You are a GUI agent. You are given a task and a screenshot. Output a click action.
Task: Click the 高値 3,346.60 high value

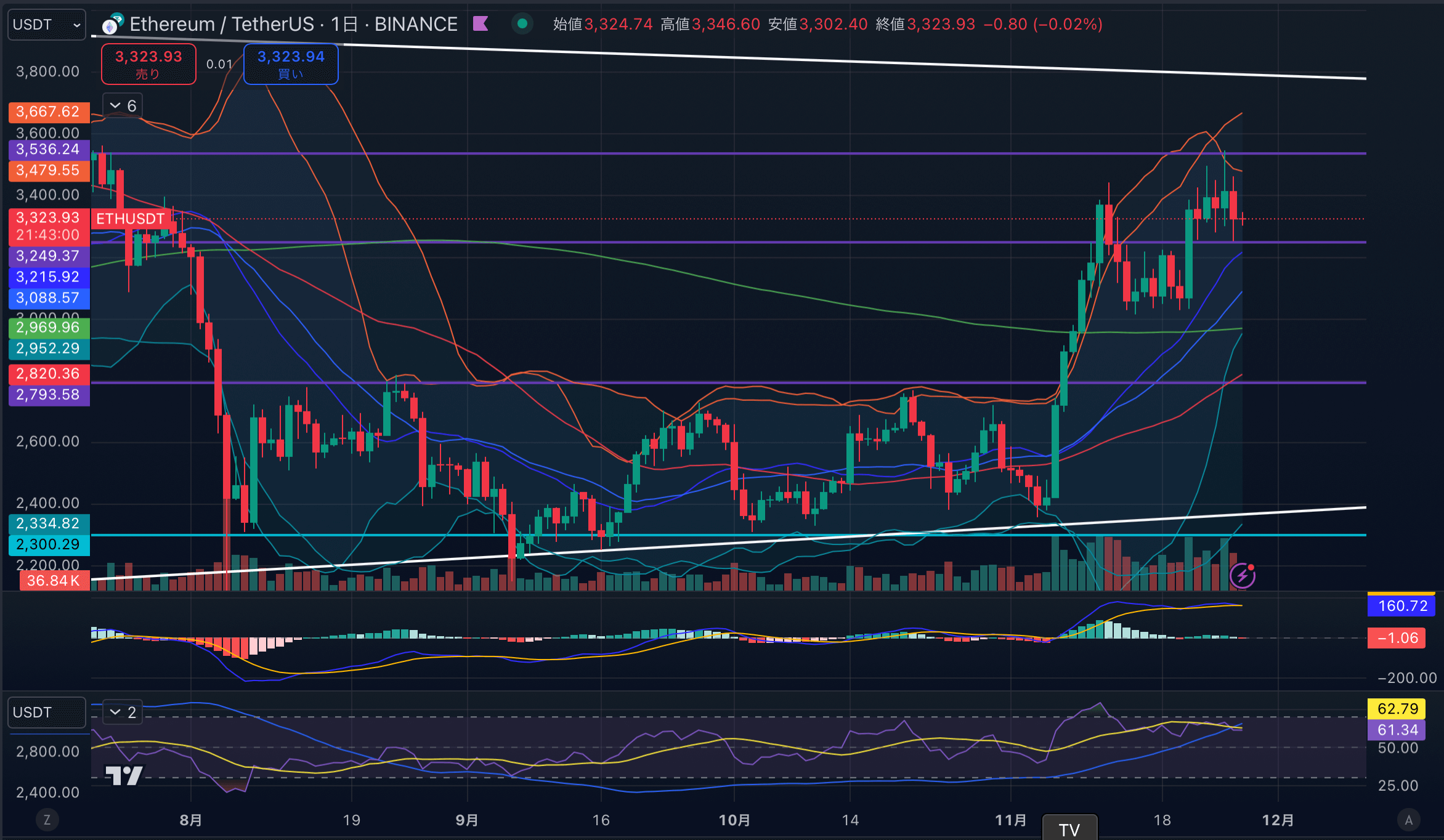(x=710, y=24)
